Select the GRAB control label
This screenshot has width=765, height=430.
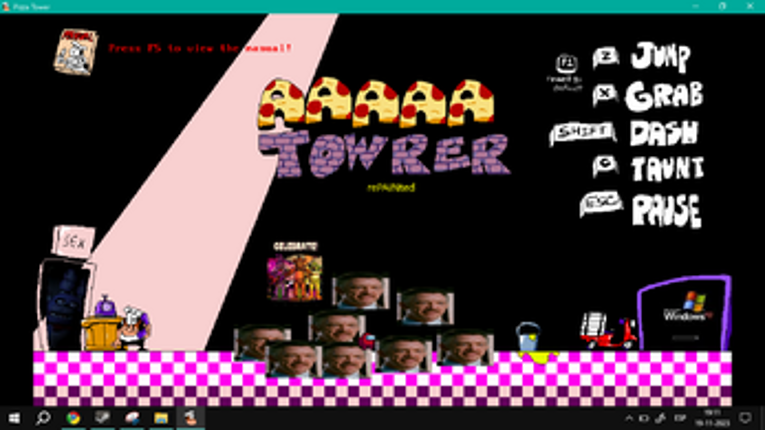tap(664, 96)
